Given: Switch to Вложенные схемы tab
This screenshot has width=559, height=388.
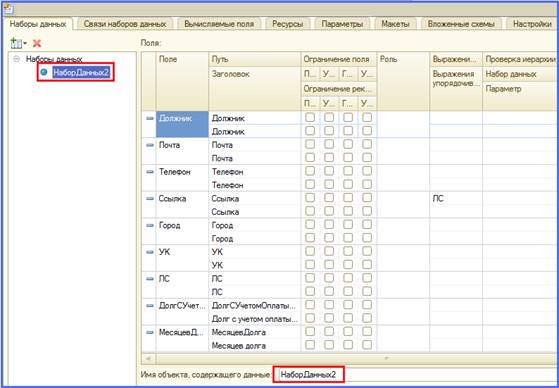Looking at the screenshot, I should 461,24.
